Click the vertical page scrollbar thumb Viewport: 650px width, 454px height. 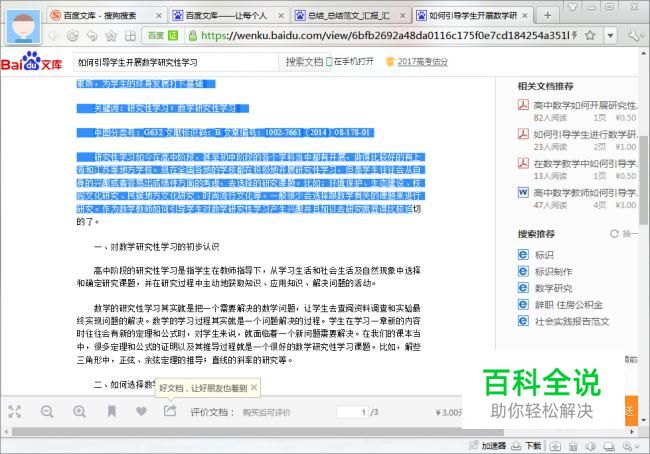(x=643, y=180)
